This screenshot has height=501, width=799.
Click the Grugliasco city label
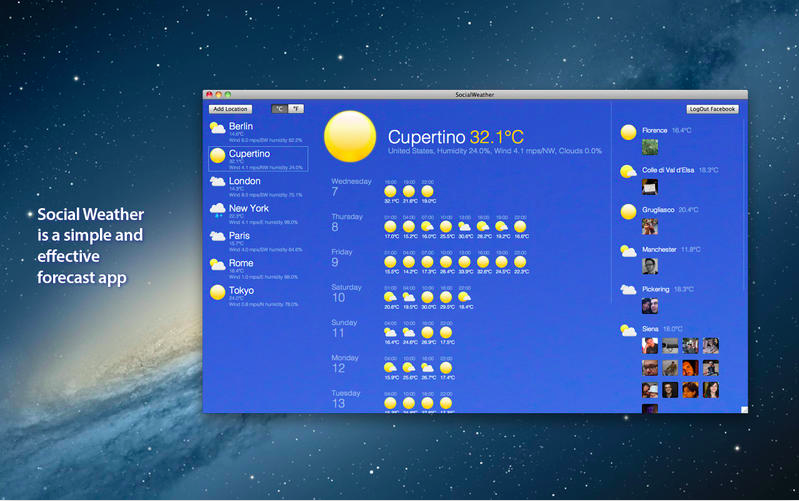[x=658, y=210]
